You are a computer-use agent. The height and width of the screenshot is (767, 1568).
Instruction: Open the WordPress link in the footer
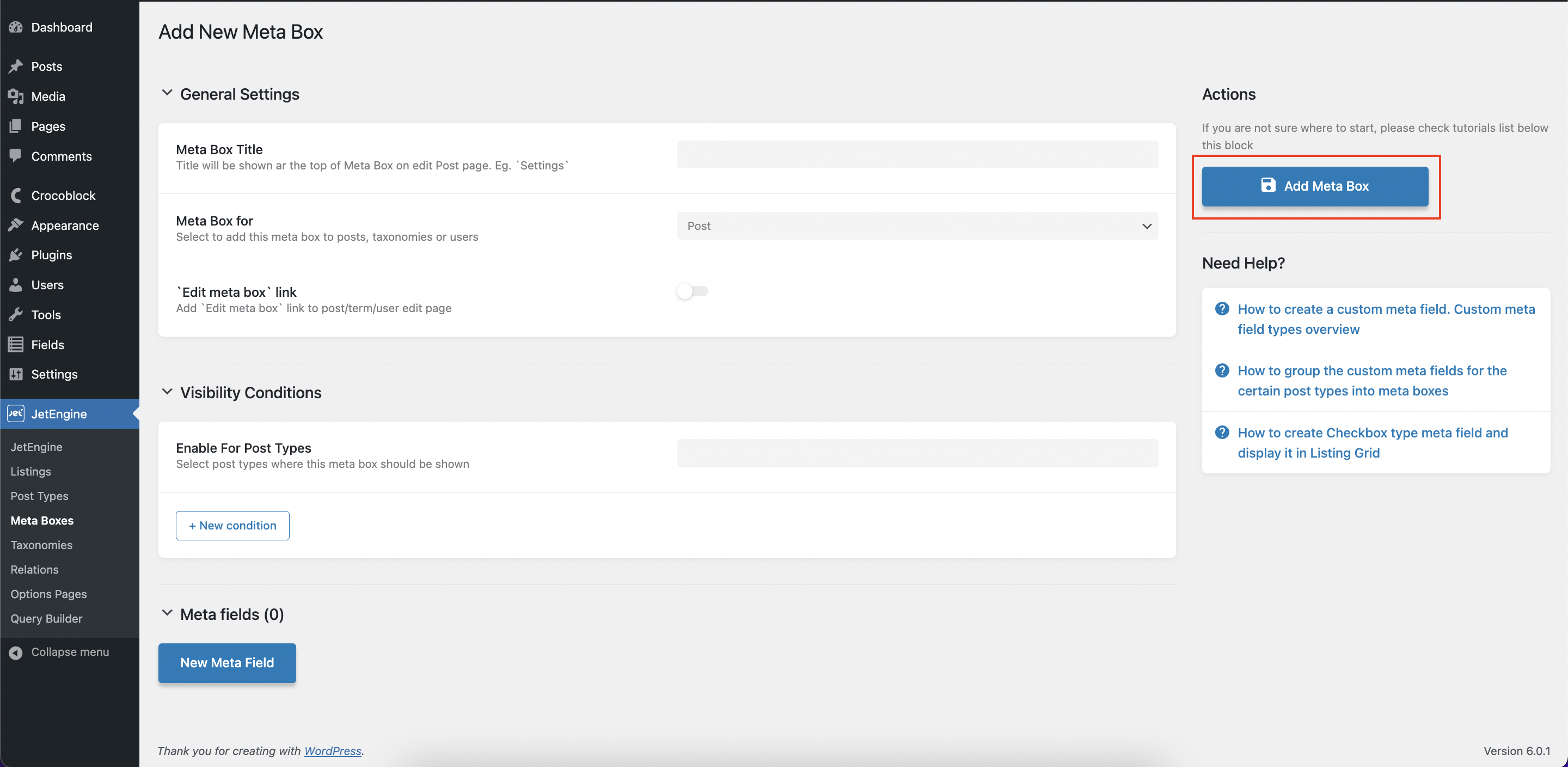(x=332, y=751)
